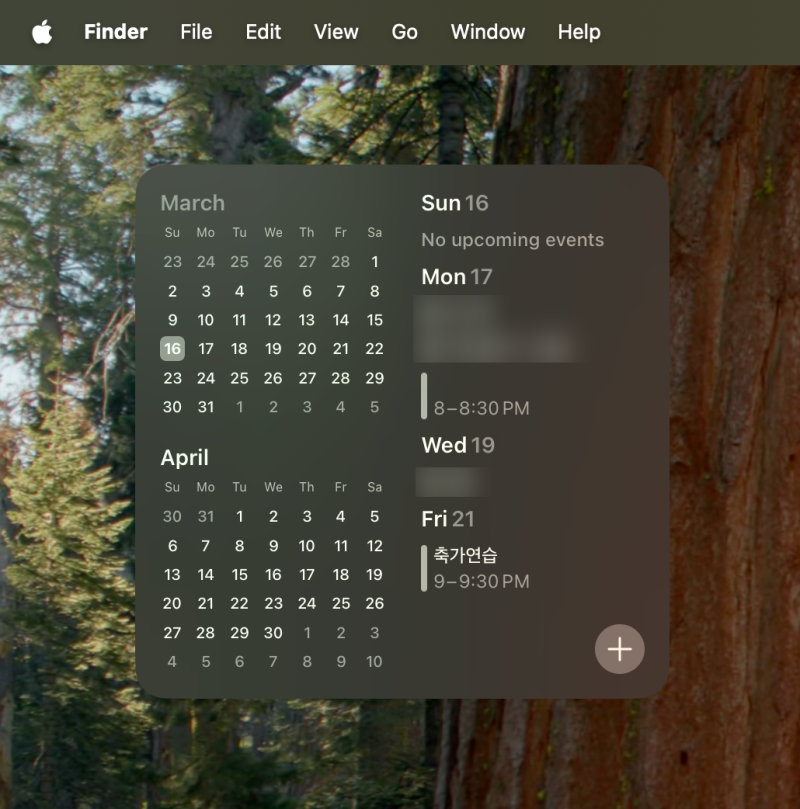Click the April month heading
The height and width of the screenshot is (809, 800).
(x=185, y=458)
